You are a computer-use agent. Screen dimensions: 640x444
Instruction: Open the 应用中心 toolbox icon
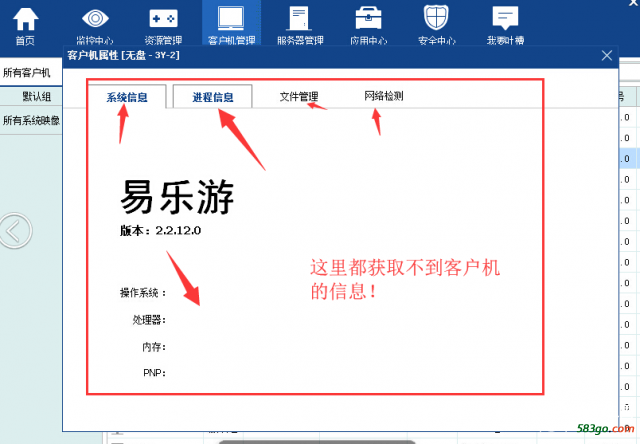click(x=368, y=18)
